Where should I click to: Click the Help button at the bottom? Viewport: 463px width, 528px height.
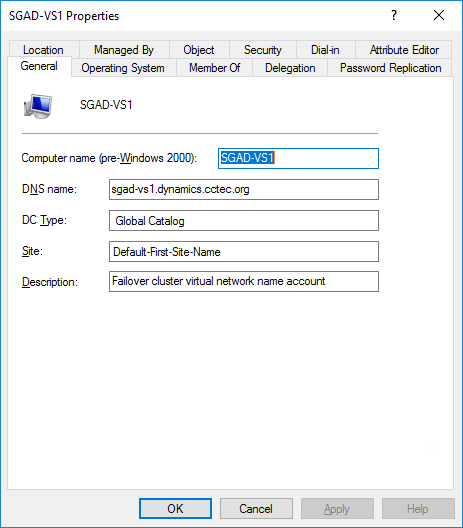418,508
